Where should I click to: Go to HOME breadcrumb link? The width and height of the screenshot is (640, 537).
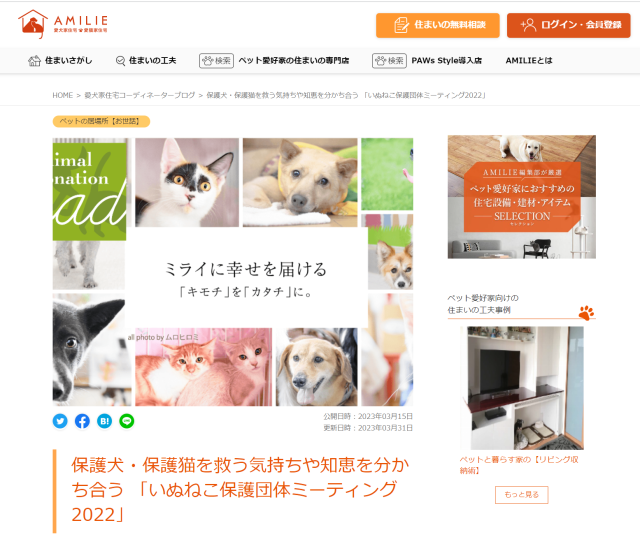pyautogui.click(x=62, y=95)
